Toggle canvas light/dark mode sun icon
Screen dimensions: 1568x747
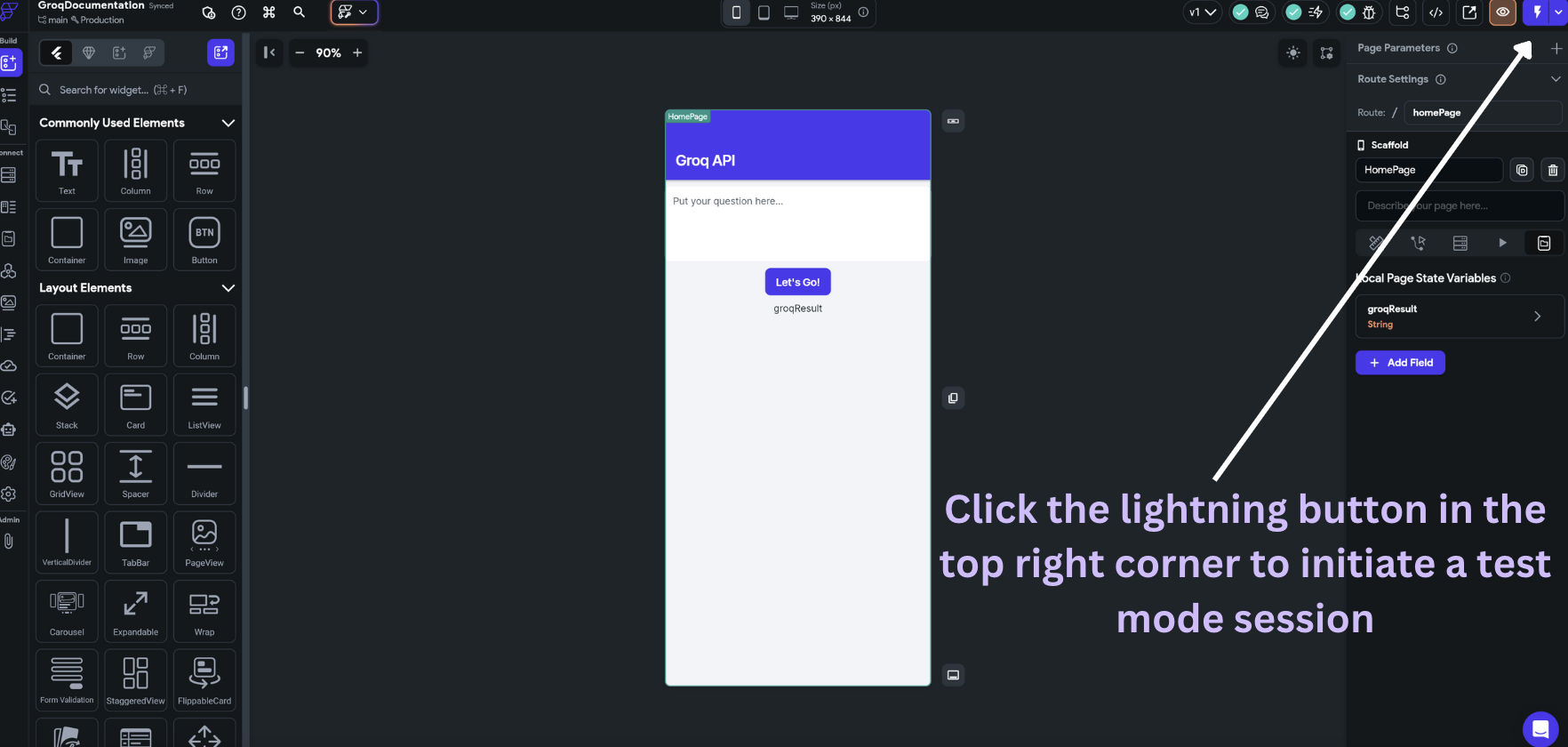point(1293,53)
